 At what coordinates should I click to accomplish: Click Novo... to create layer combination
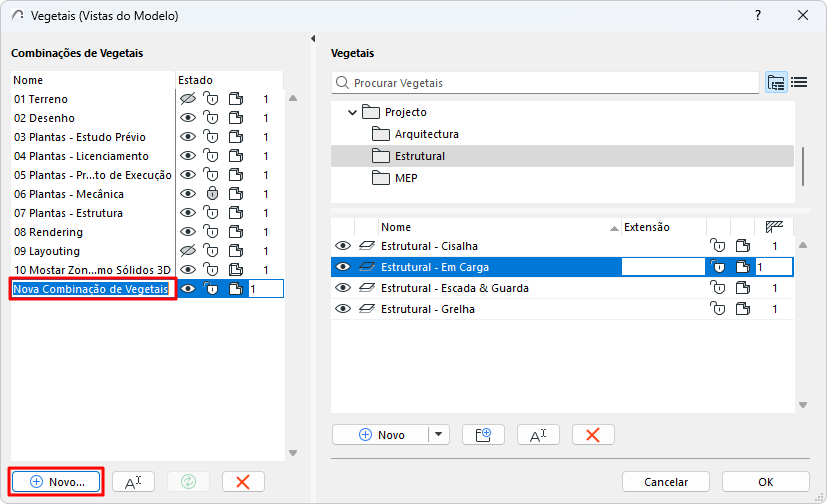point(56,481)
